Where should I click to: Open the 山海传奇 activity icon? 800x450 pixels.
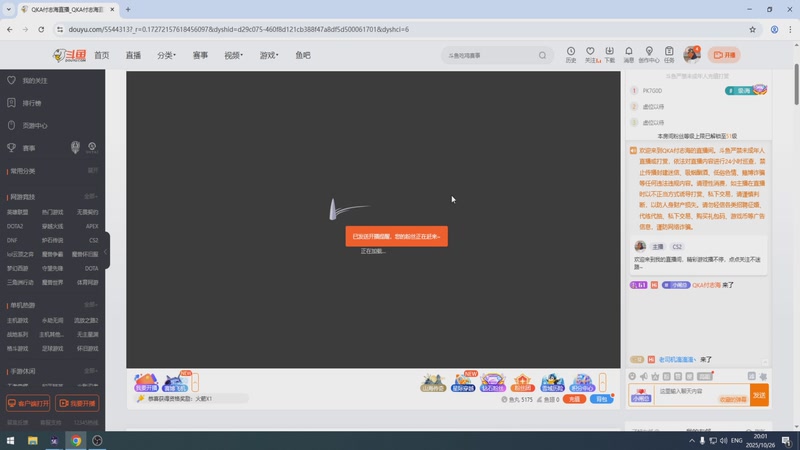tap(433, 383)
